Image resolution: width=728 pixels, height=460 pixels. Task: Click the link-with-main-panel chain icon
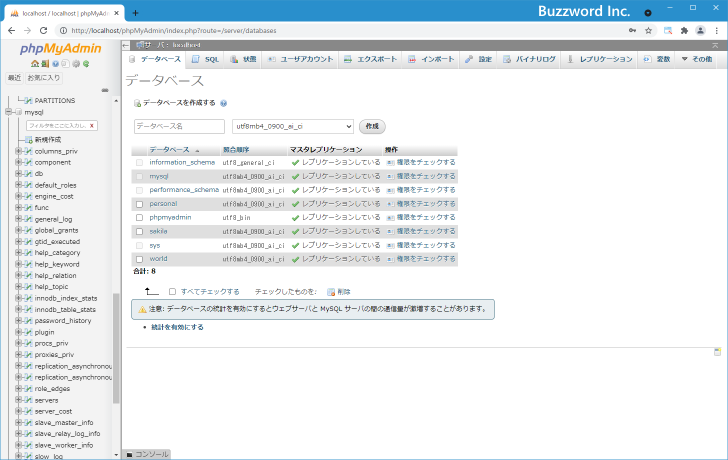pos(105,90)
